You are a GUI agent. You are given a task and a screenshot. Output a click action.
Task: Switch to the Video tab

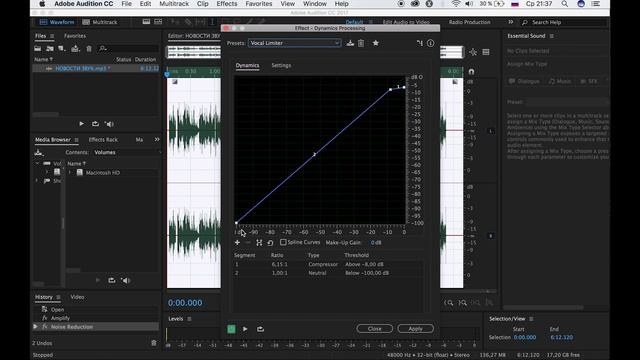point(77,297)
